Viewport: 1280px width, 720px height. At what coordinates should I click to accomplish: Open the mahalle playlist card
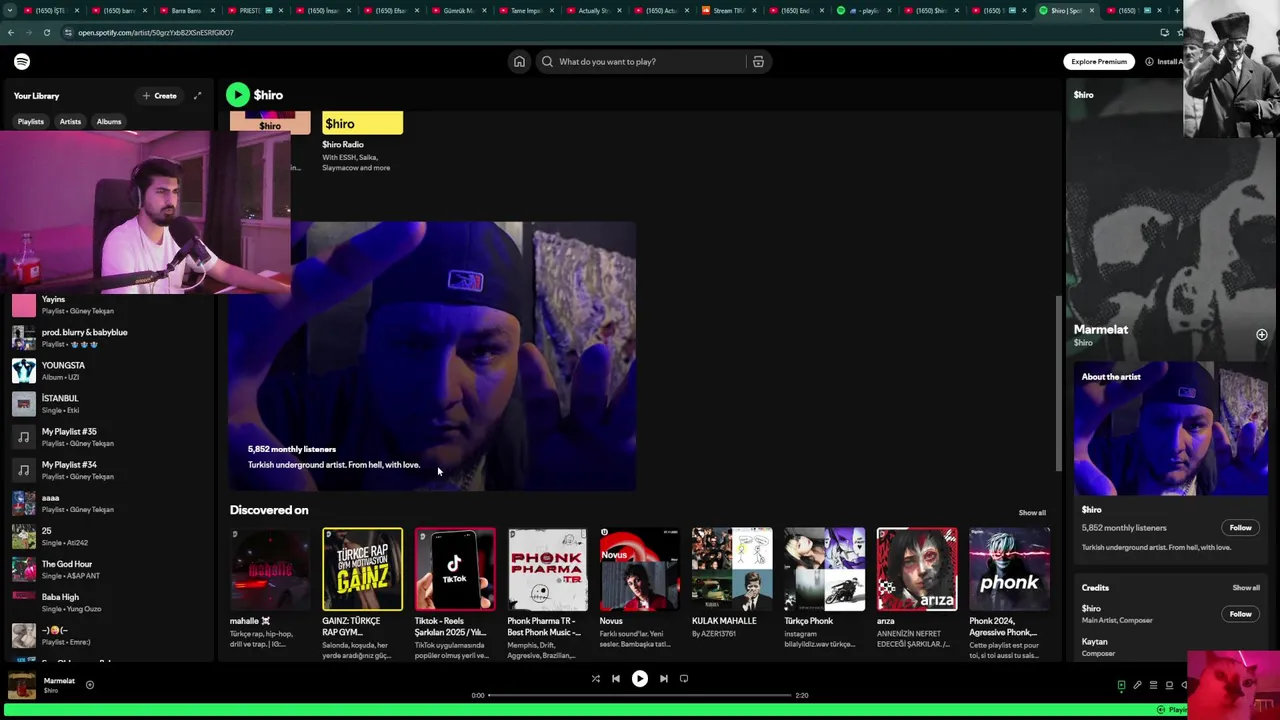coord(270,590)
